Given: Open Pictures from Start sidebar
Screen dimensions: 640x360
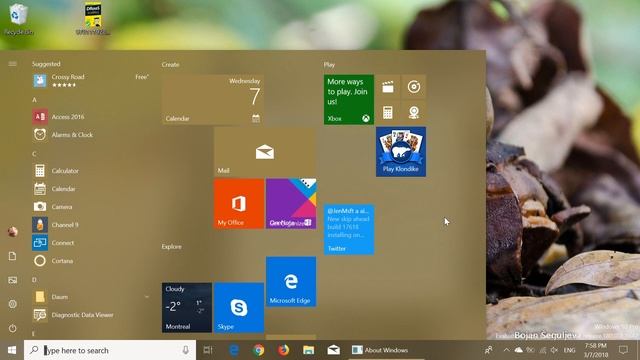Looking at the screenshot, I should (12, 280).
